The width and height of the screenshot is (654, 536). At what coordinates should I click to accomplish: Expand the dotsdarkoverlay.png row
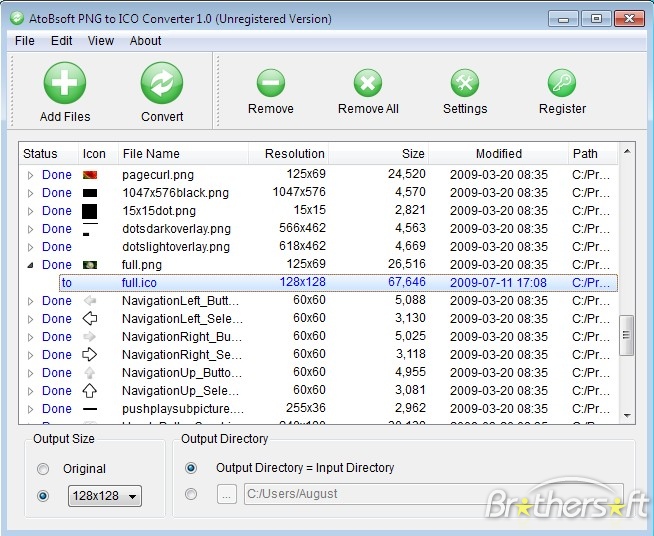click(30, 229)
